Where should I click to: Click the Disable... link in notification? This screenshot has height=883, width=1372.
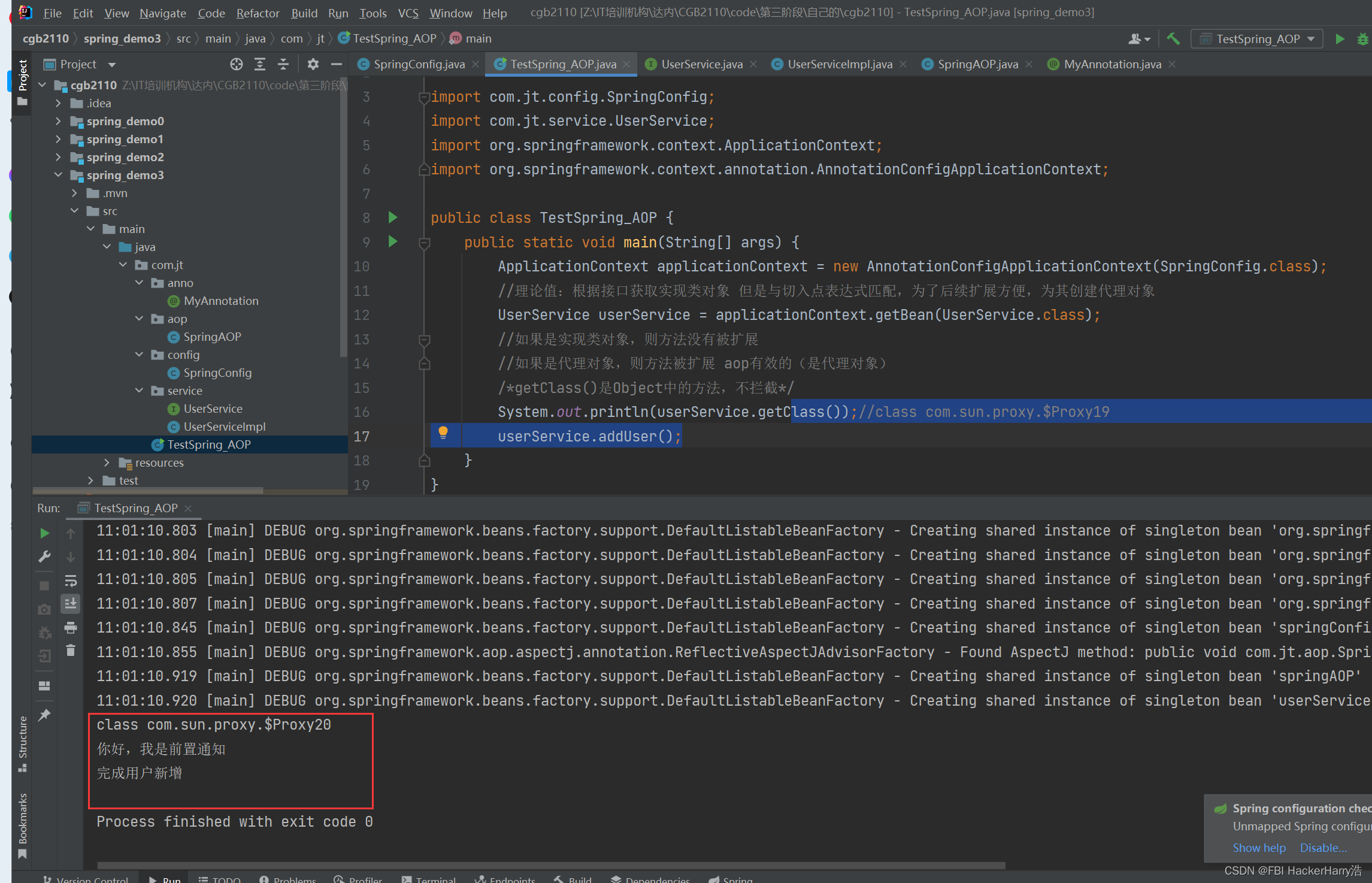pos(1323,848)
